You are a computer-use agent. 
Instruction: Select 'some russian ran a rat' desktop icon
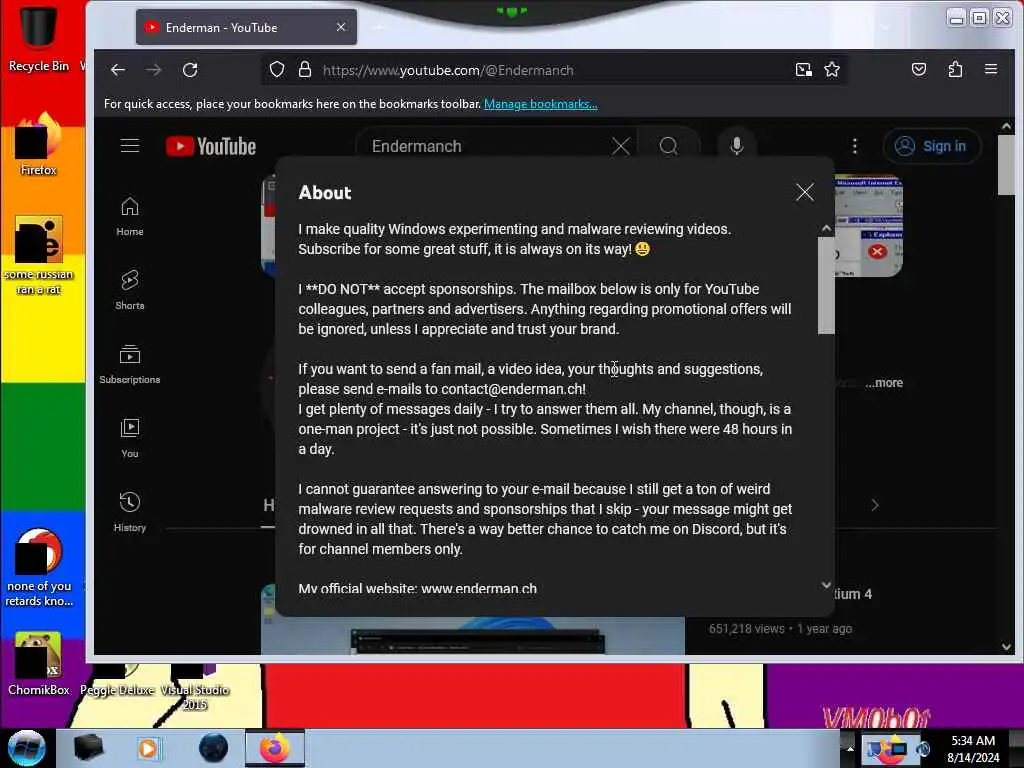pyautogui.click(x=39, y=255)
